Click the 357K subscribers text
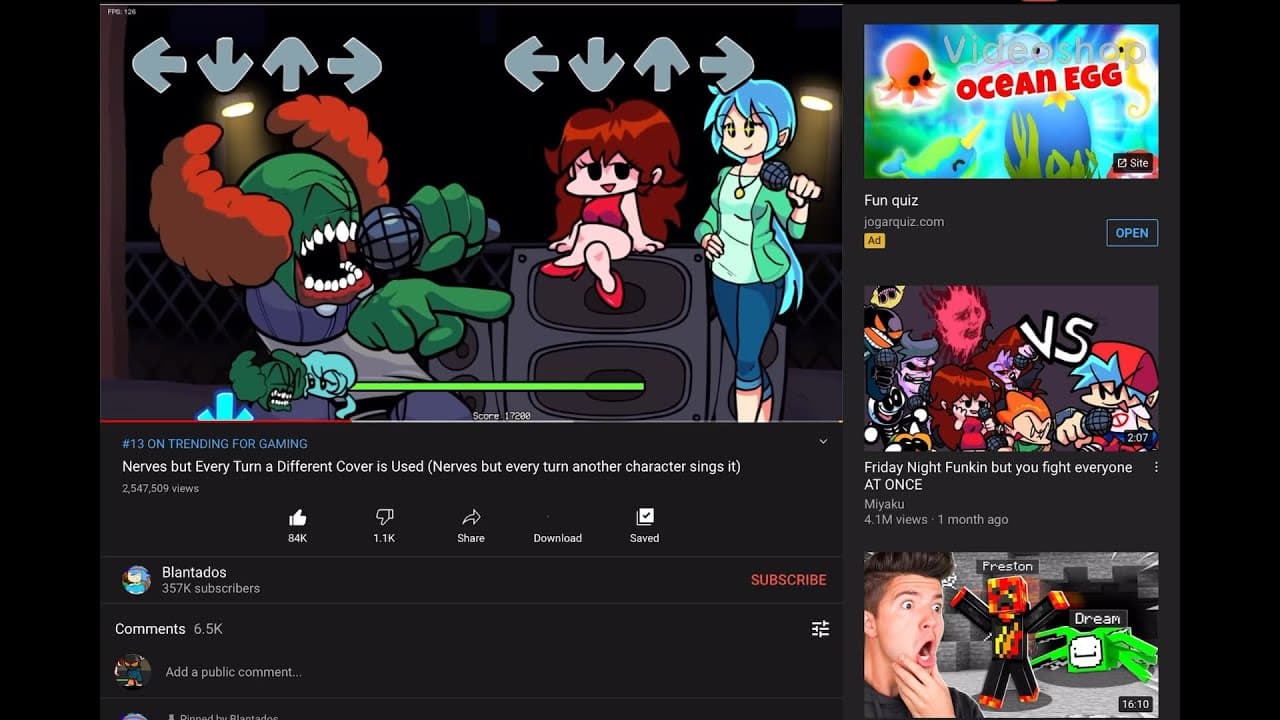Image resolution: width=1280 pixels, height=720 pixels. click(211, 589)
